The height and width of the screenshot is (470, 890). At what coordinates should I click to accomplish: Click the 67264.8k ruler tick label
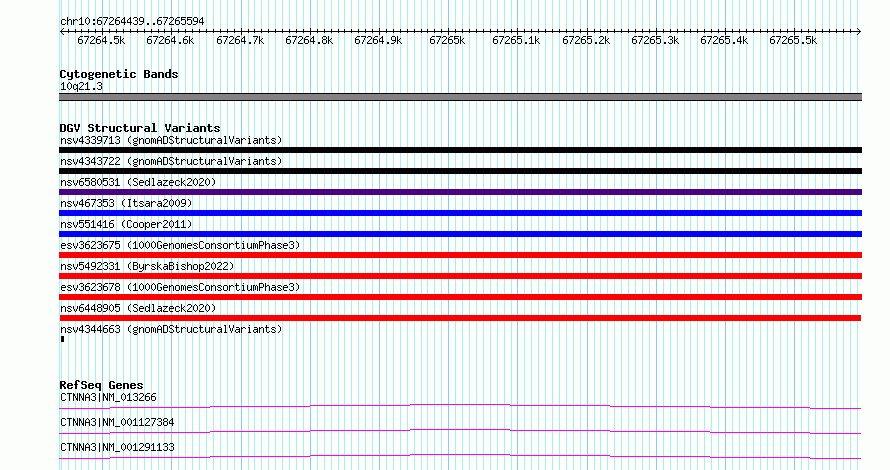(309, 40)
